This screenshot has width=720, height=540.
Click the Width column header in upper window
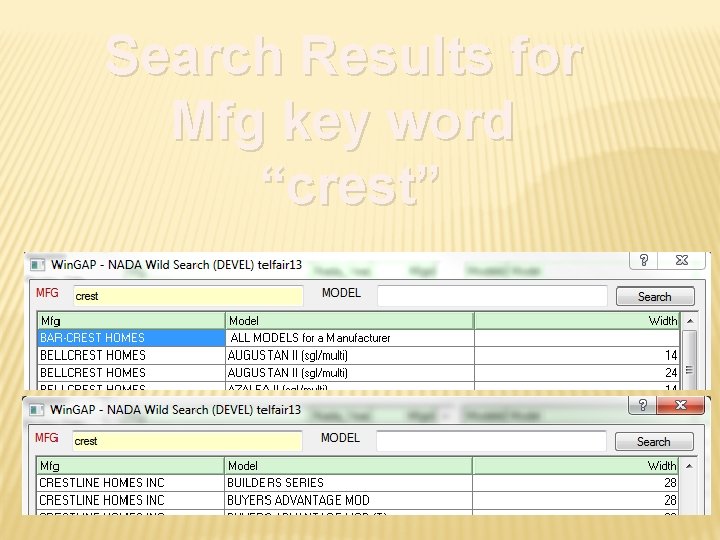pyautogui.click(x=577, y=321)
